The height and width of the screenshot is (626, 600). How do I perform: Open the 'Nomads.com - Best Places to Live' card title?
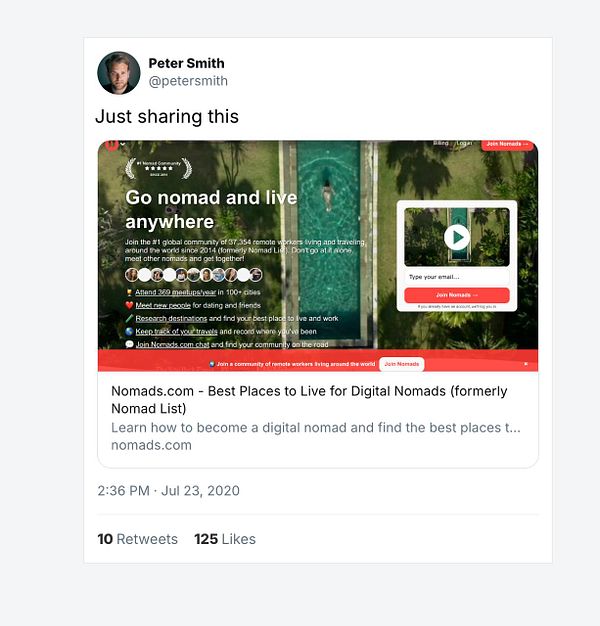coord(309,400)
